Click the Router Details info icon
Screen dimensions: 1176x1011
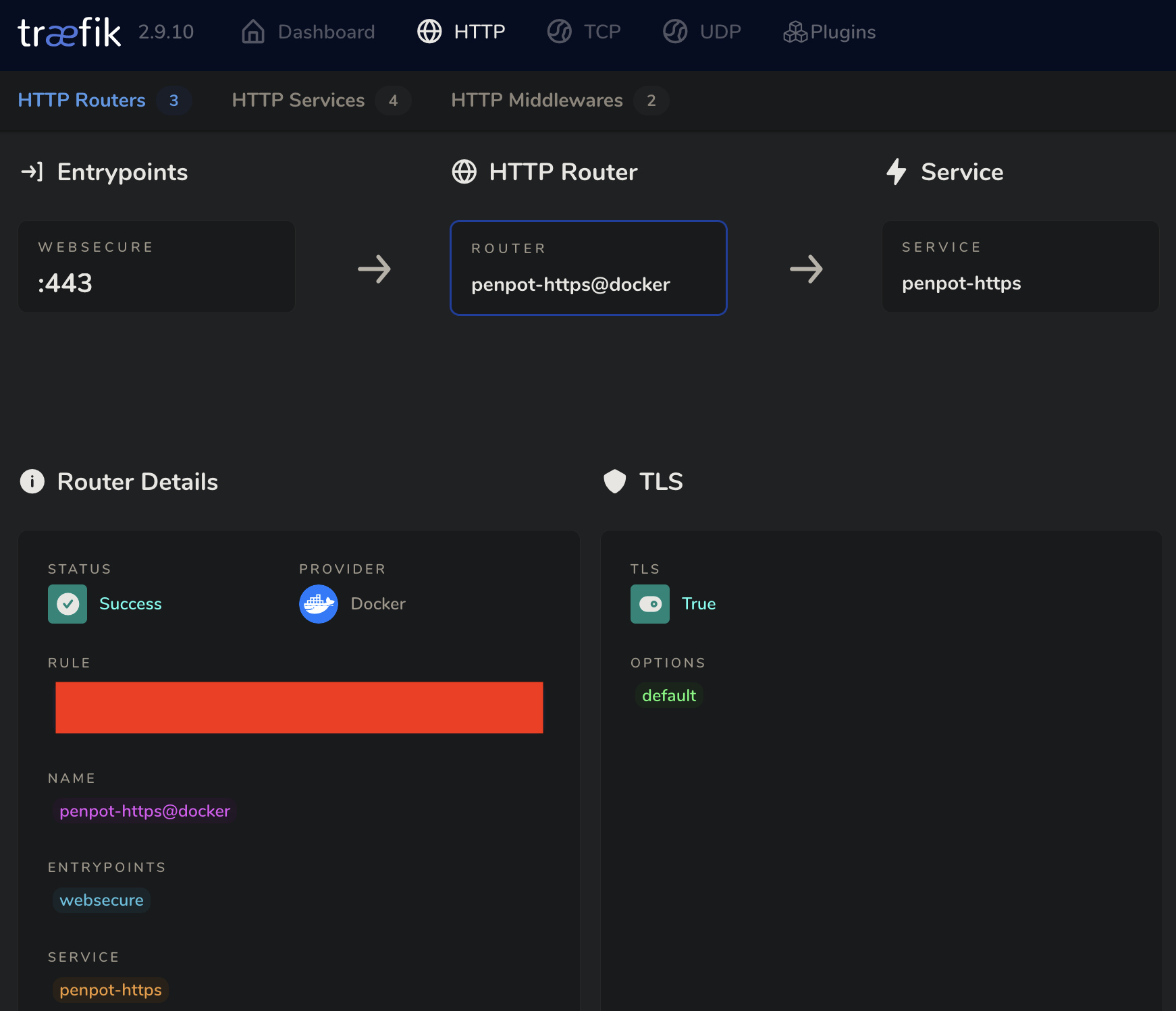coord(32,482)
